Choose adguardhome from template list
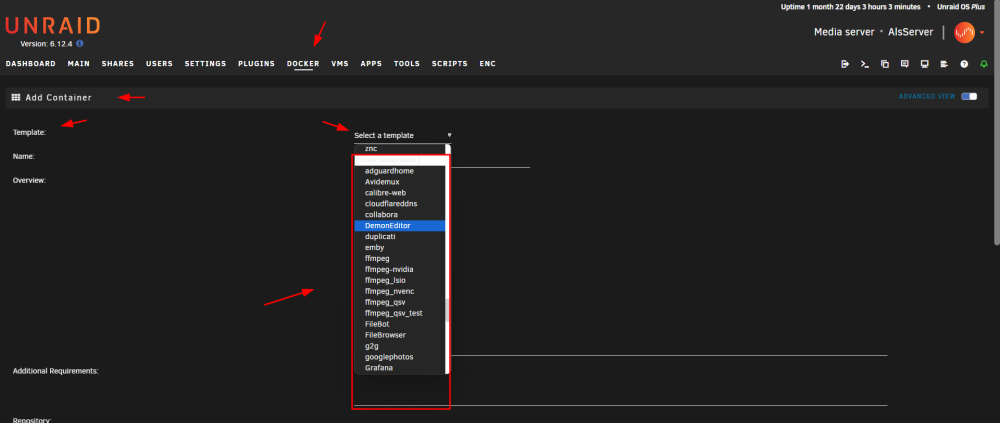Image resolution: width=1000 pixels, height=423 pixels. point(400,171)
